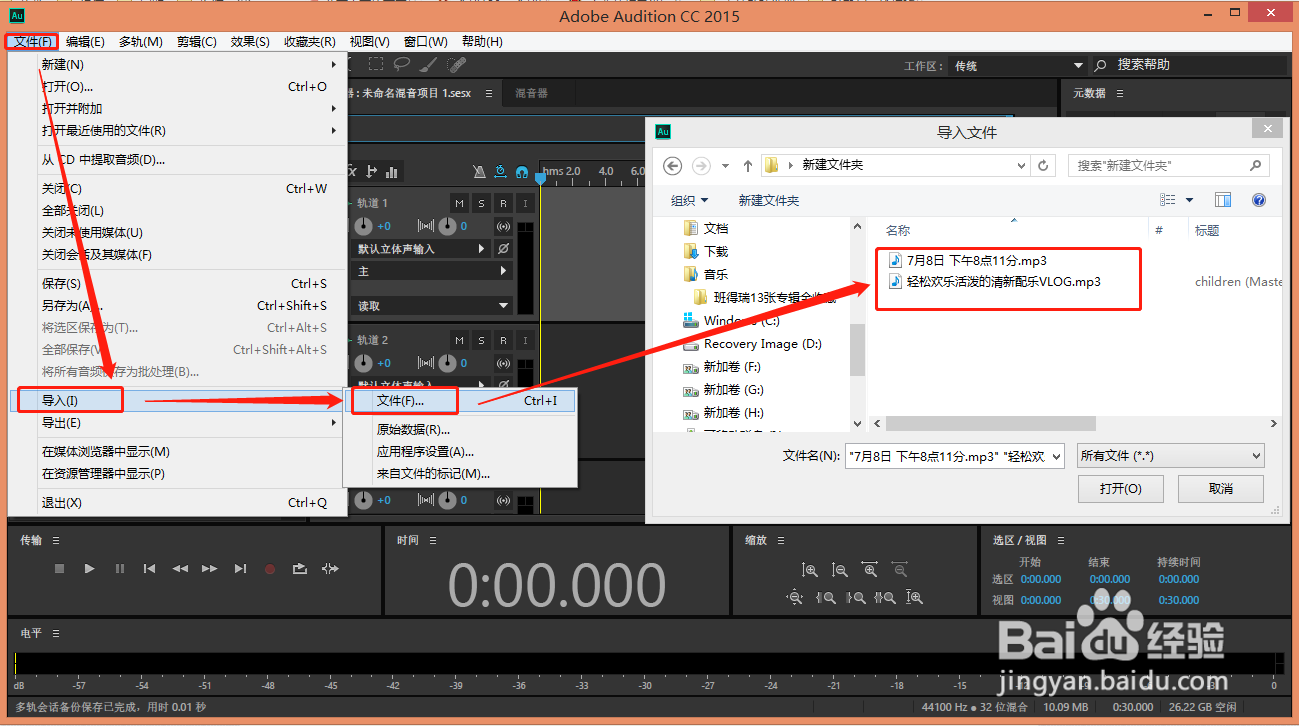Select 导出(E) menu entry
1299x726 pixels.
(x=177, y=423)
